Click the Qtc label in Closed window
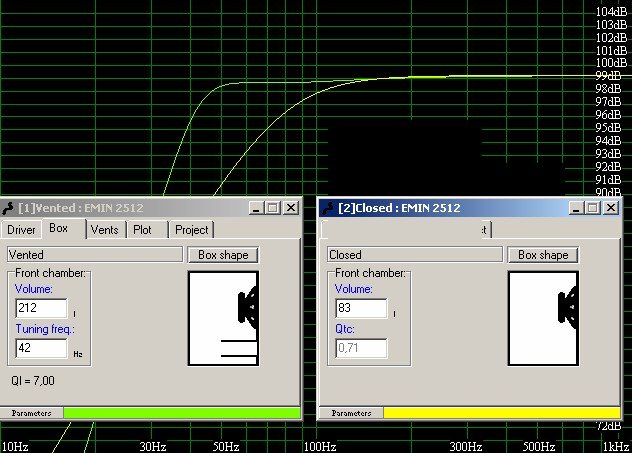Viewport: 632px width, 453px height. click(x=345, y=329)
